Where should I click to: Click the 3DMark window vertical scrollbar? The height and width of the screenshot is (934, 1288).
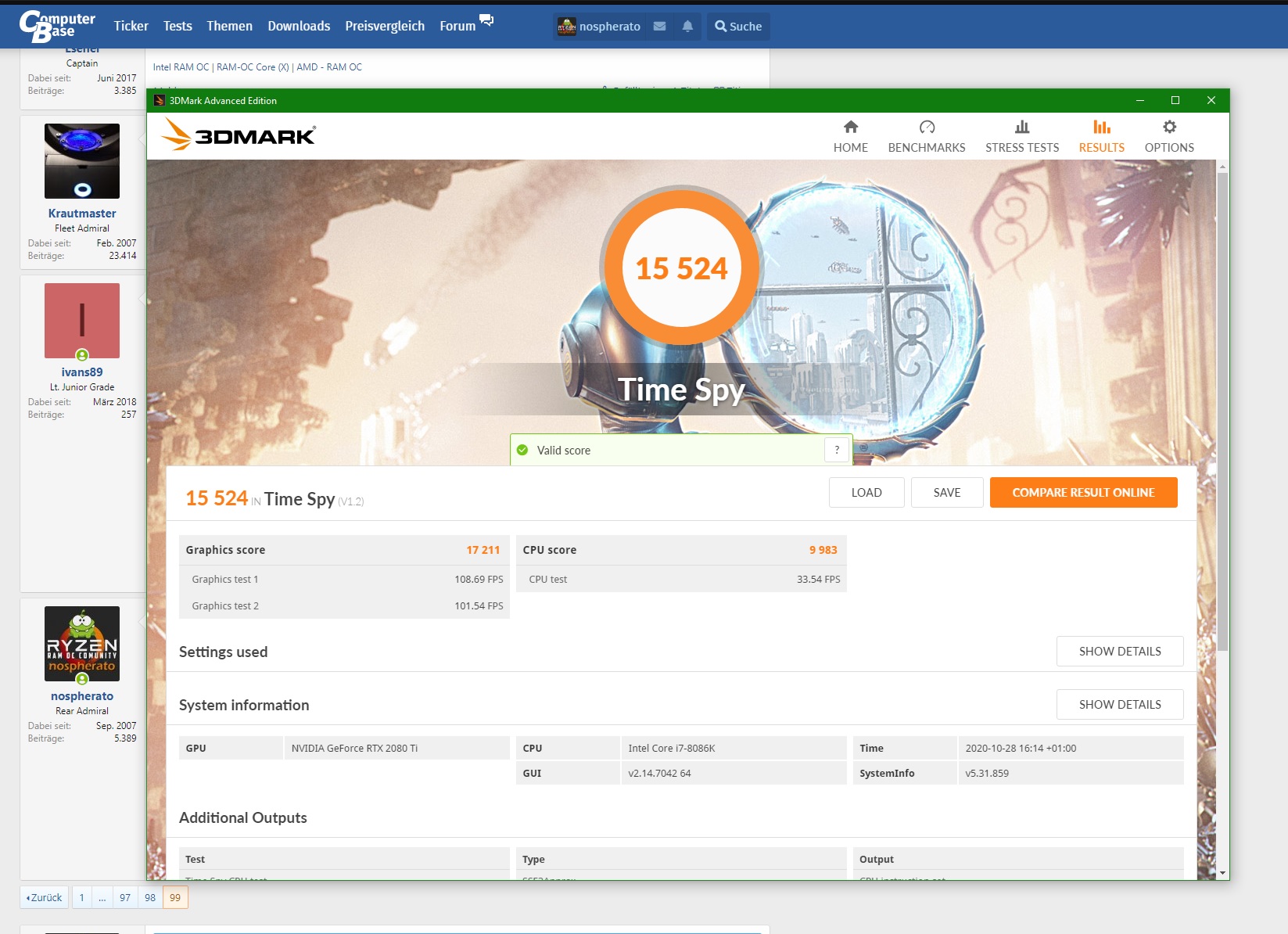(1222, 411)
